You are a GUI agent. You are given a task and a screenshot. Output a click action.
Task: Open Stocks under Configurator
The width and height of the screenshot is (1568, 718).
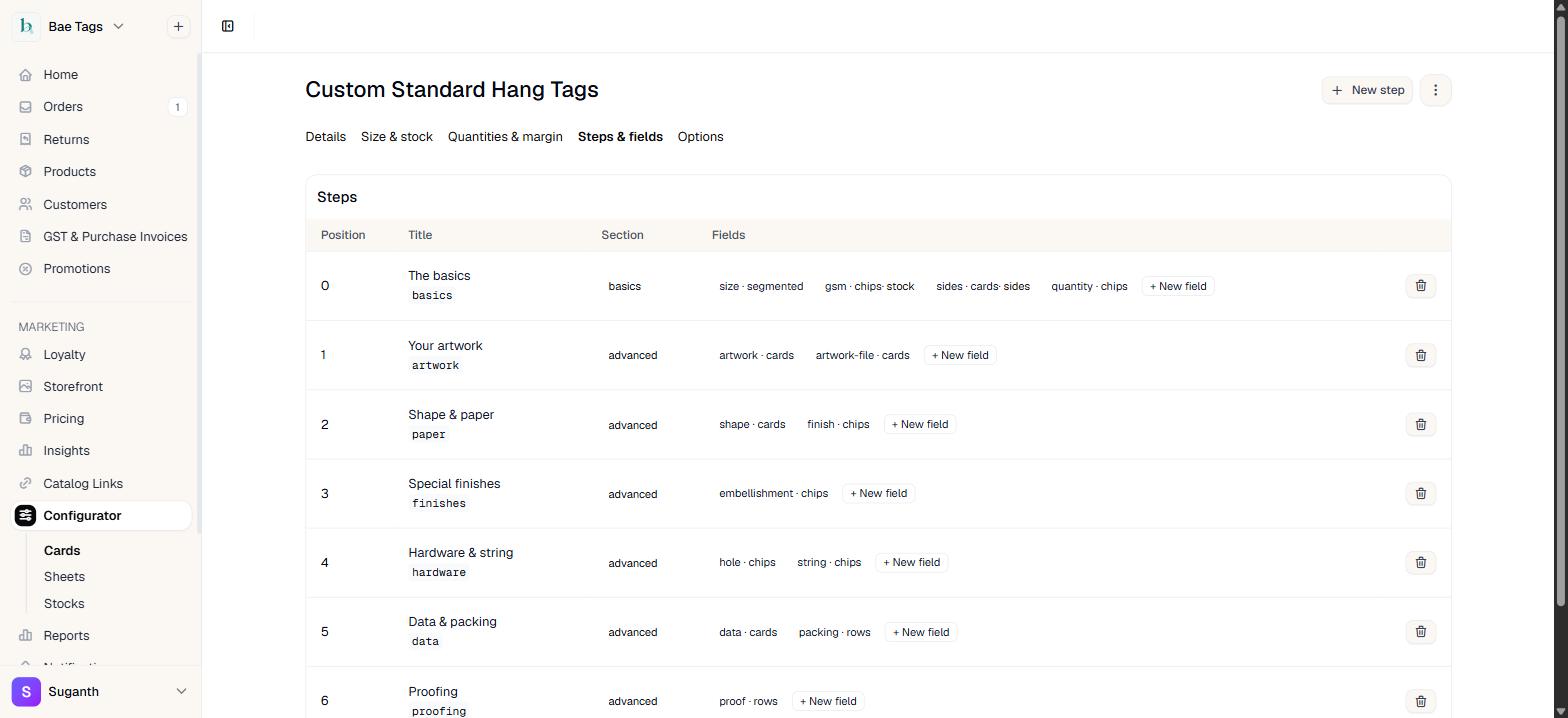[64, 604]
